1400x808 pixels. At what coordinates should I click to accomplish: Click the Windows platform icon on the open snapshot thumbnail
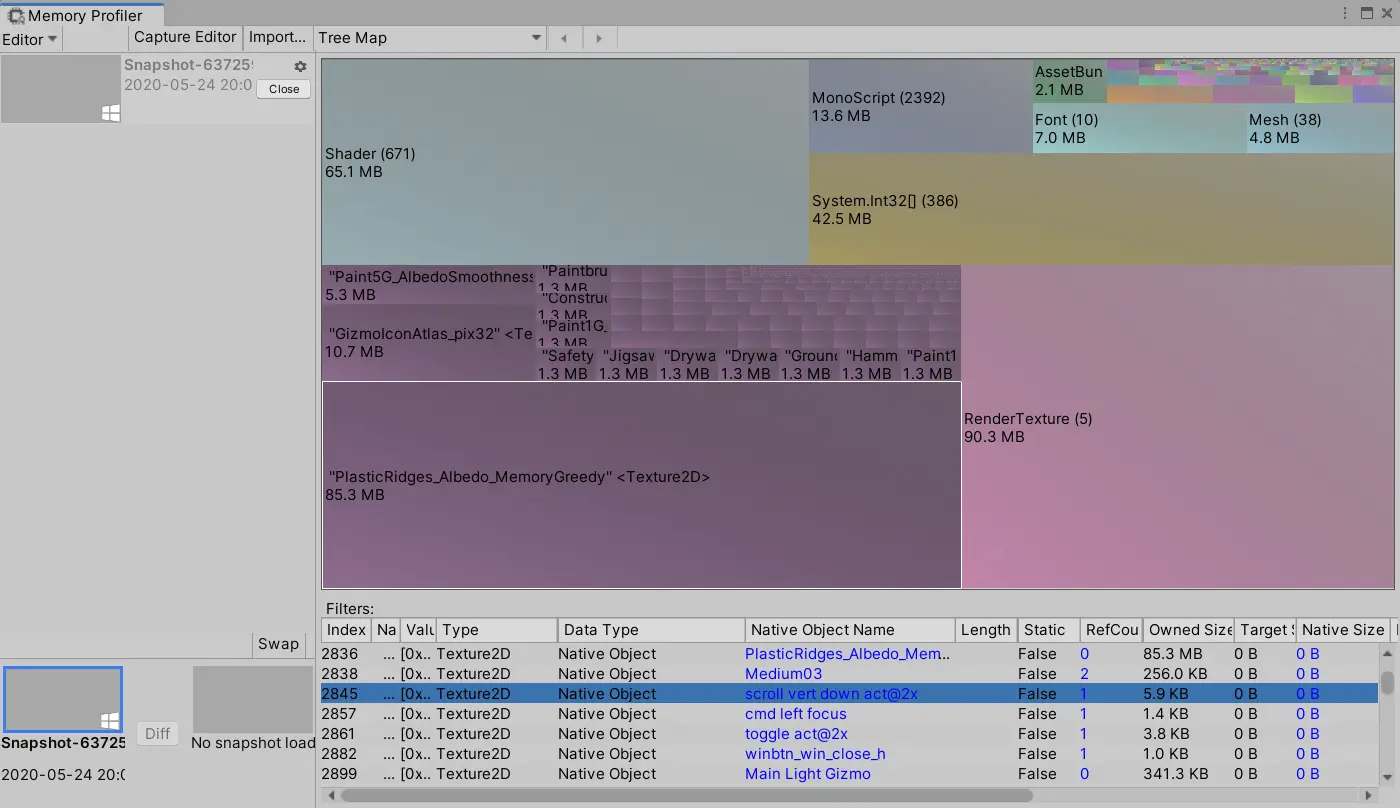coord(111,113)
